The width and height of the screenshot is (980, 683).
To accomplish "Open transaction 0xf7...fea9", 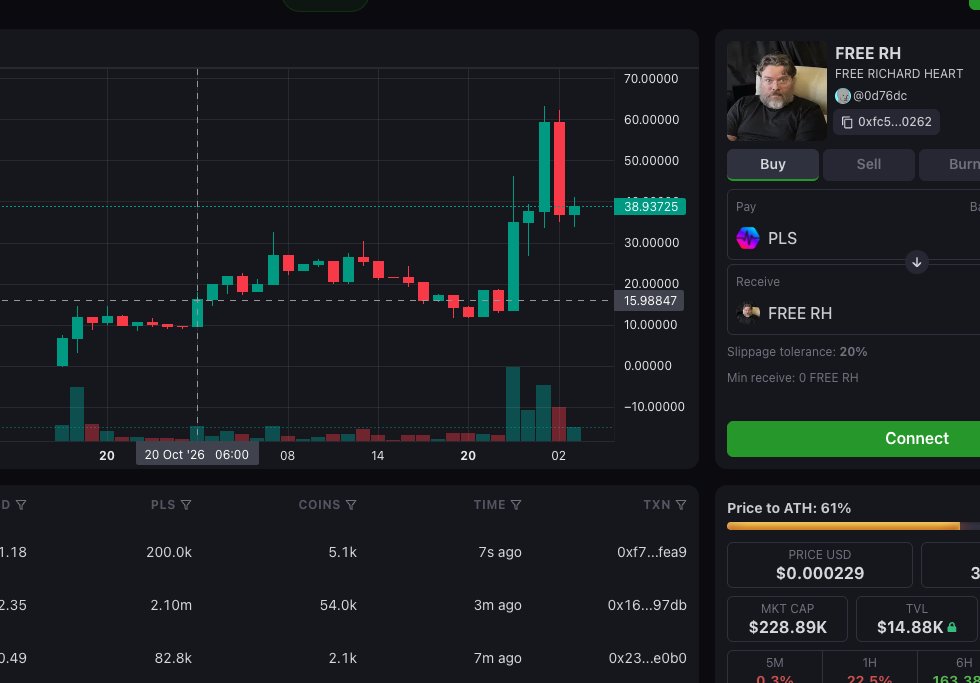I will 652,552.
